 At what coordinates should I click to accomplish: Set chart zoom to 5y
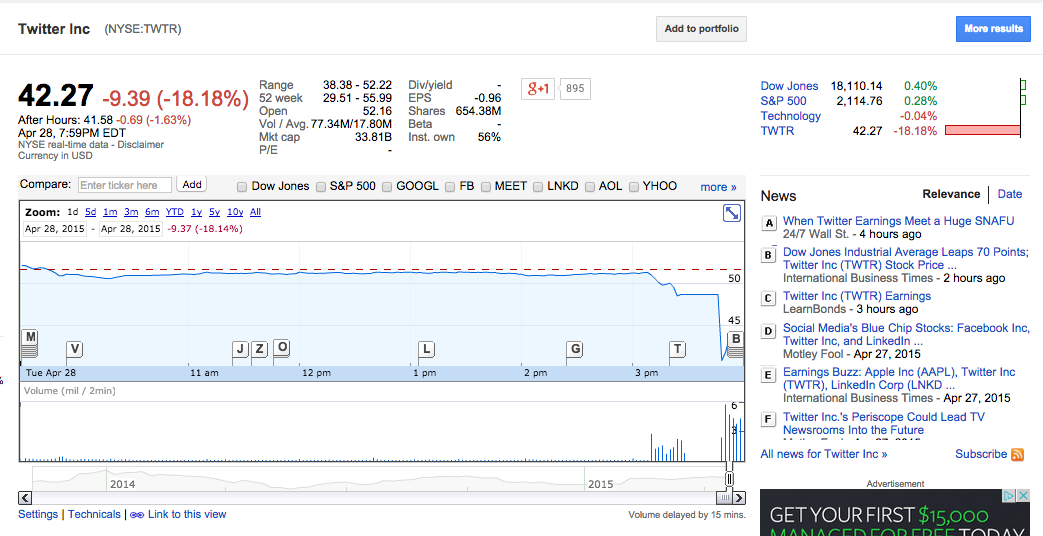[x=214, y=212]
